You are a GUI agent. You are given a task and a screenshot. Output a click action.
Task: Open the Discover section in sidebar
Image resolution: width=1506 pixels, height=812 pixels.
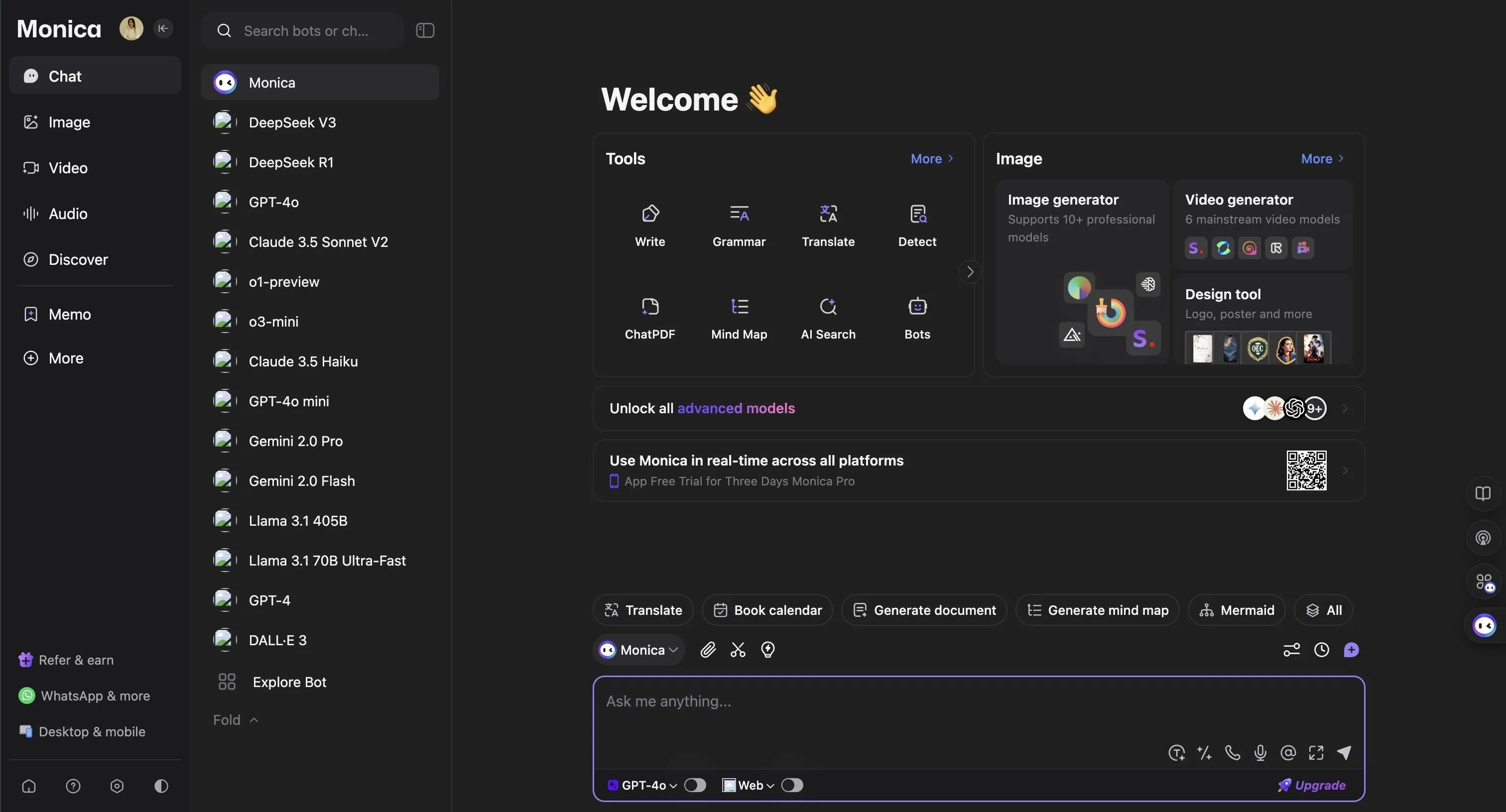78,259
